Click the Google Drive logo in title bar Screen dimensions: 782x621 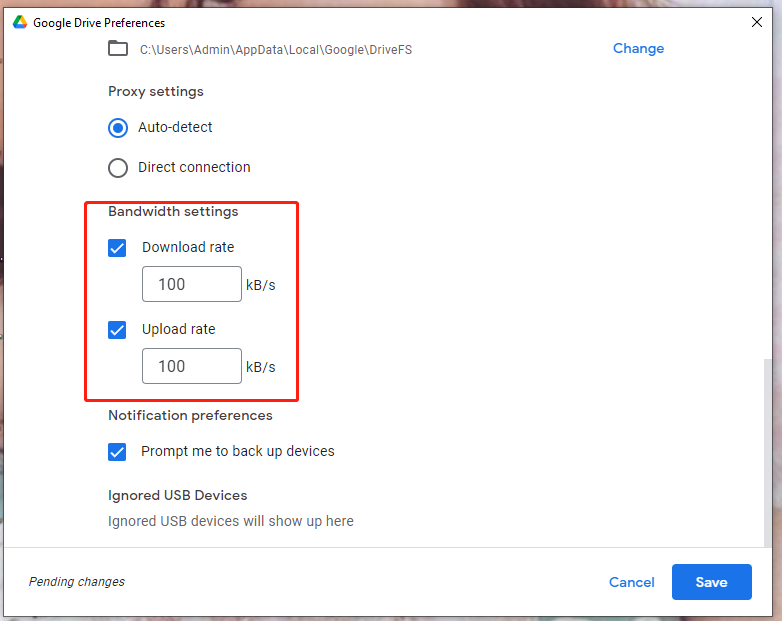tap(20, 22)
